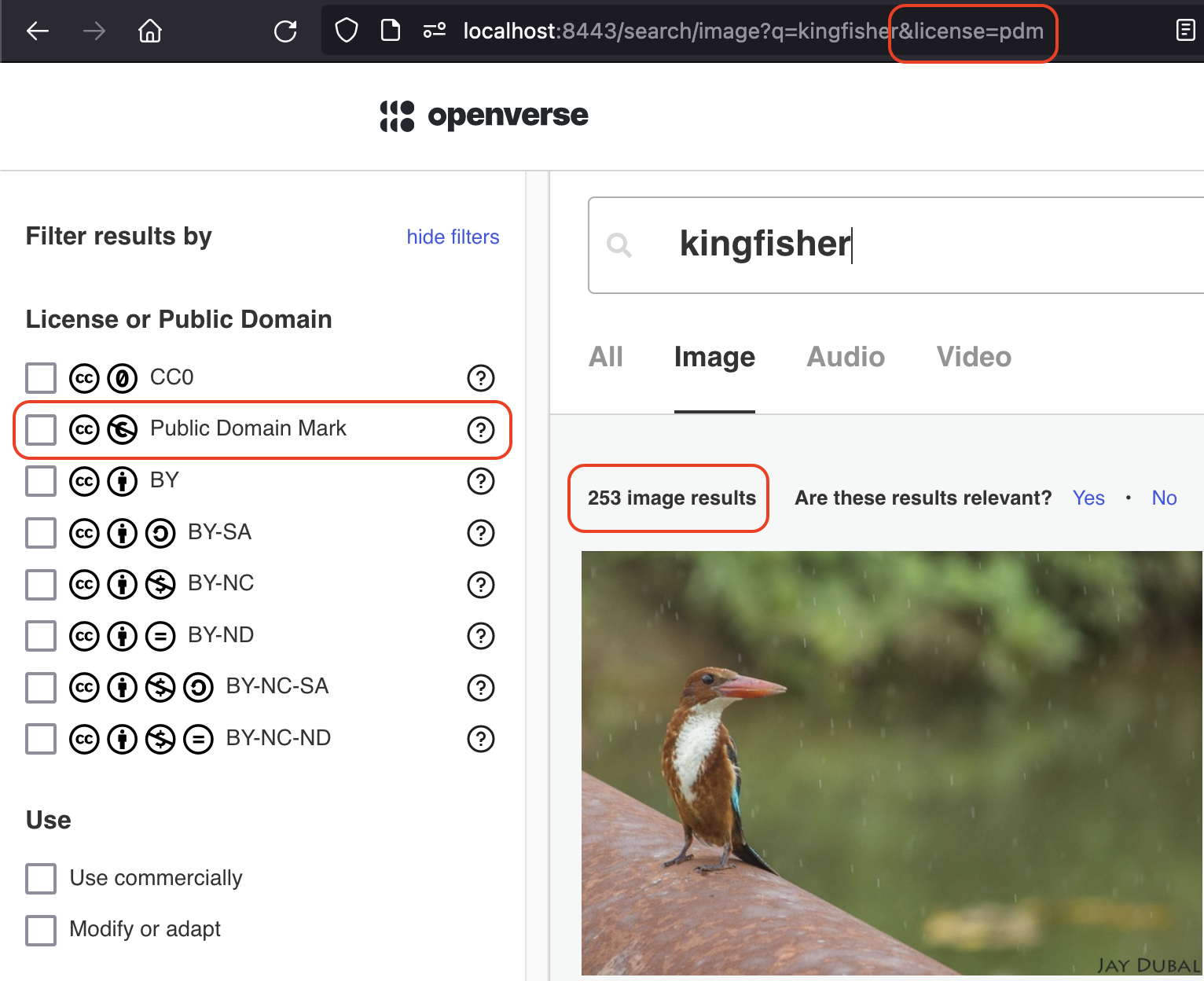Viewport: 1204px width, 981px height.
Task: Enable the Public Domain Mark filter
Action: point(40,429)
